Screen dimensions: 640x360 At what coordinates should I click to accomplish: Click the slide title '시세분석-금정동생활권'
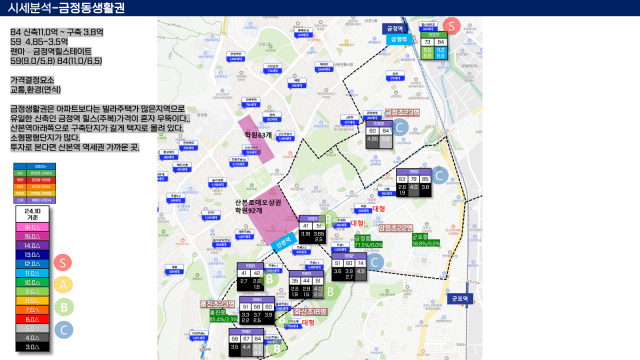coord(66,8)
